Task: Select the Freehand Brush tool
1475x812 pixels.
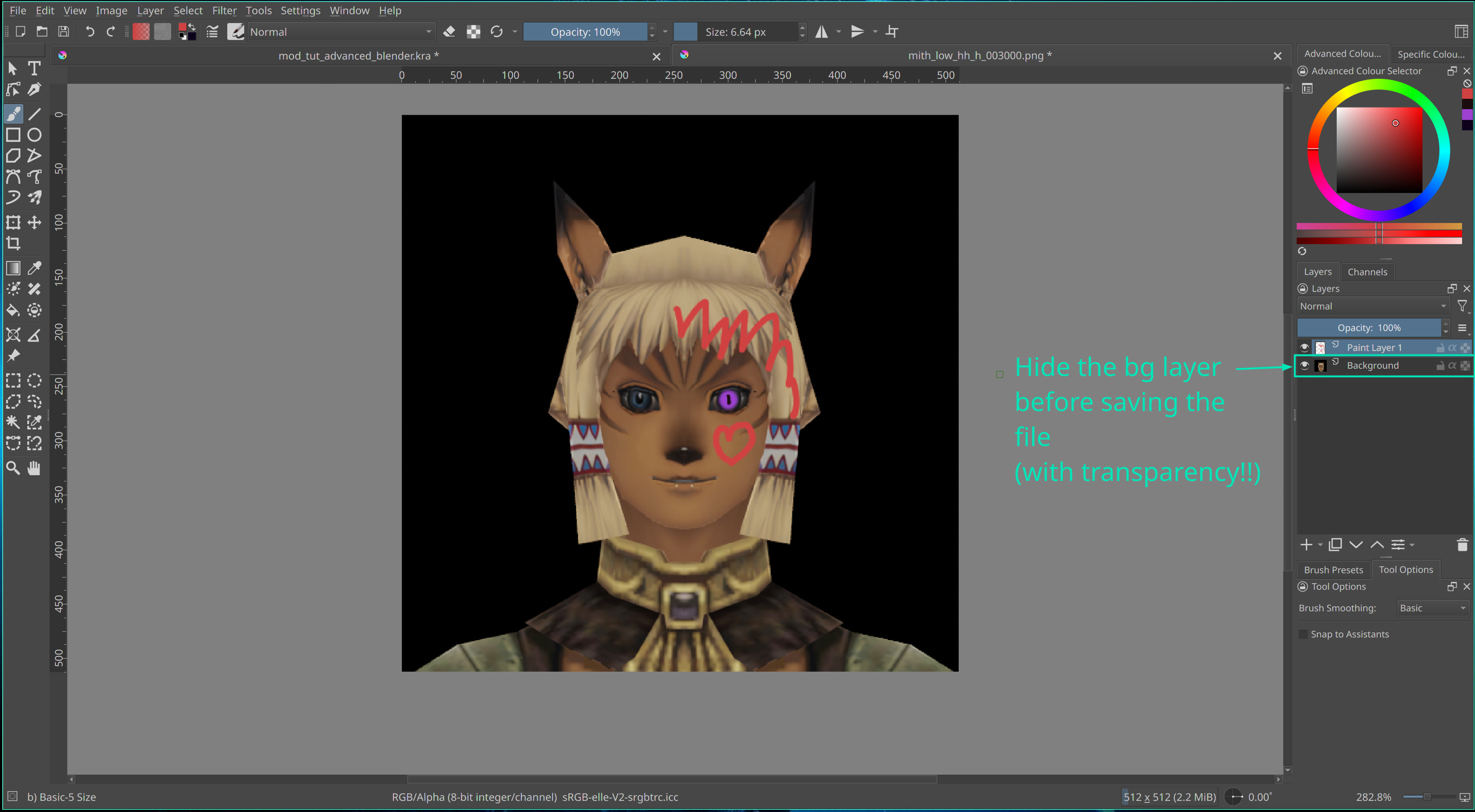Action: click(13, 114)
